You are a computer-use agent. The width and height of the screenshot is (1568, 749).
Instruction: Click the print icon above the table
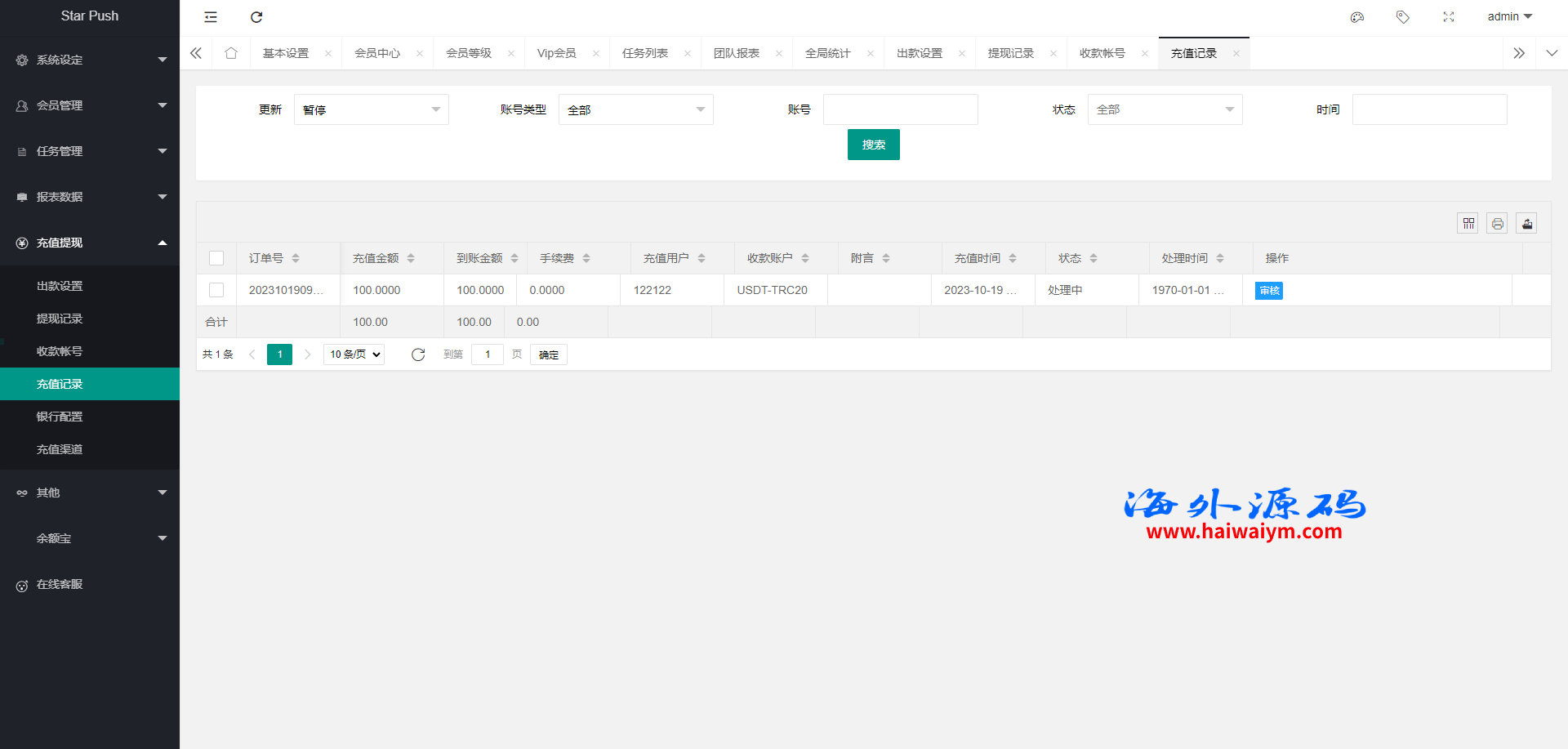click(1497, 224)
